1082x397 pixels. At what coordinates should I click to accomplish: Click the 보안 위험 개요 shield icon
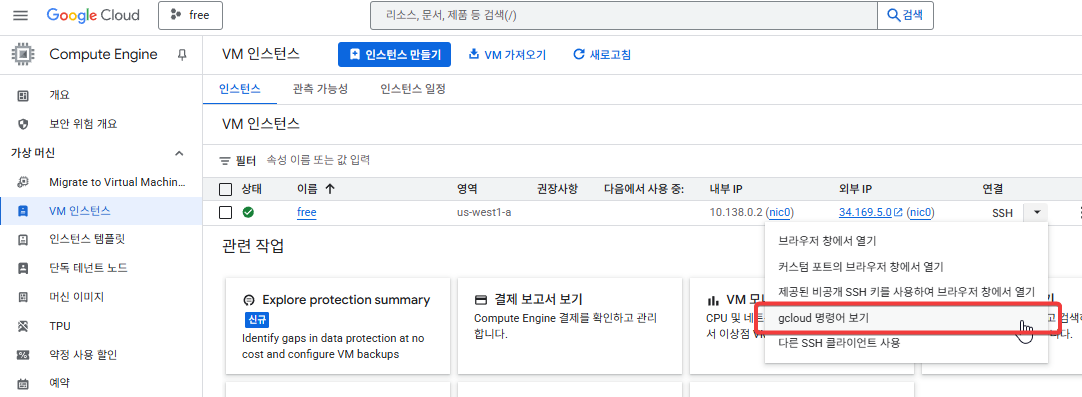(x=23, y=124)
